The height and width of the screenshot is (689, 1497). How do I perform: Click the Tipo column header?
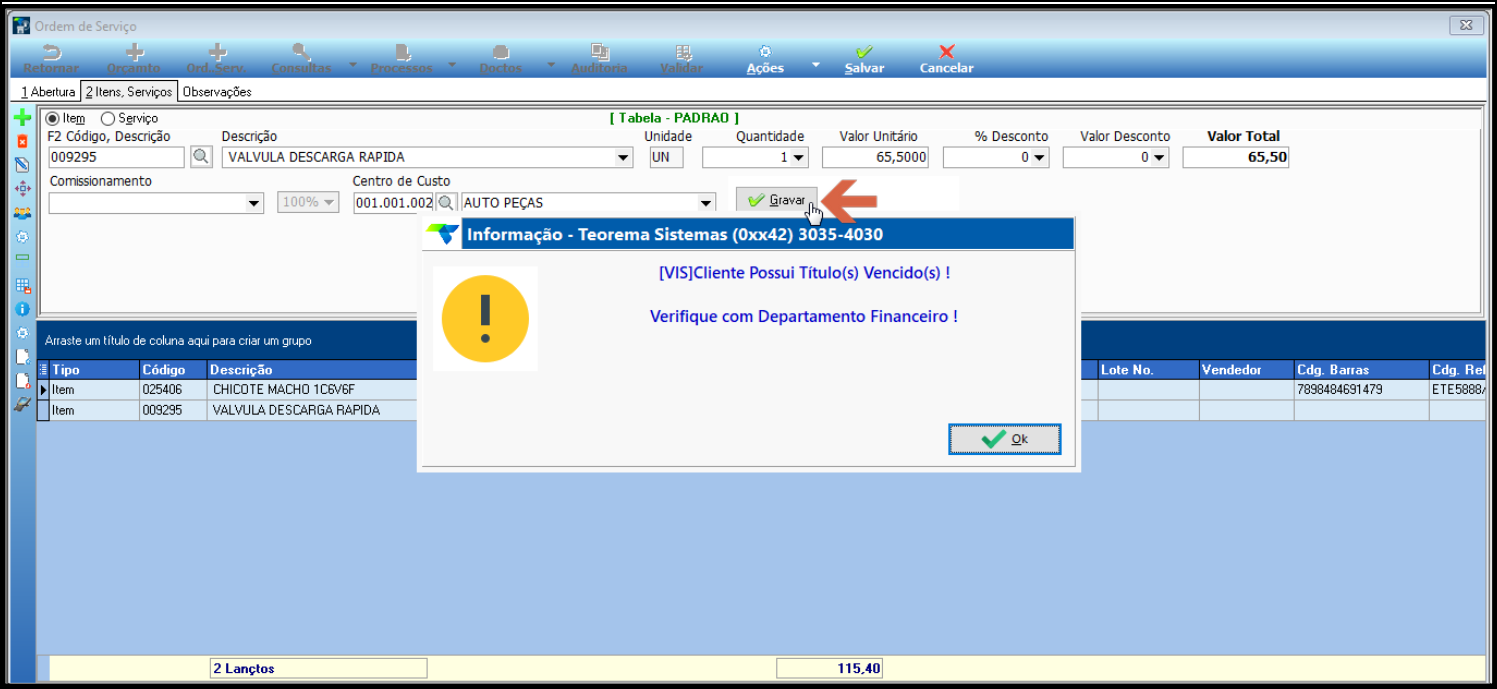click(x=94, y=370)
